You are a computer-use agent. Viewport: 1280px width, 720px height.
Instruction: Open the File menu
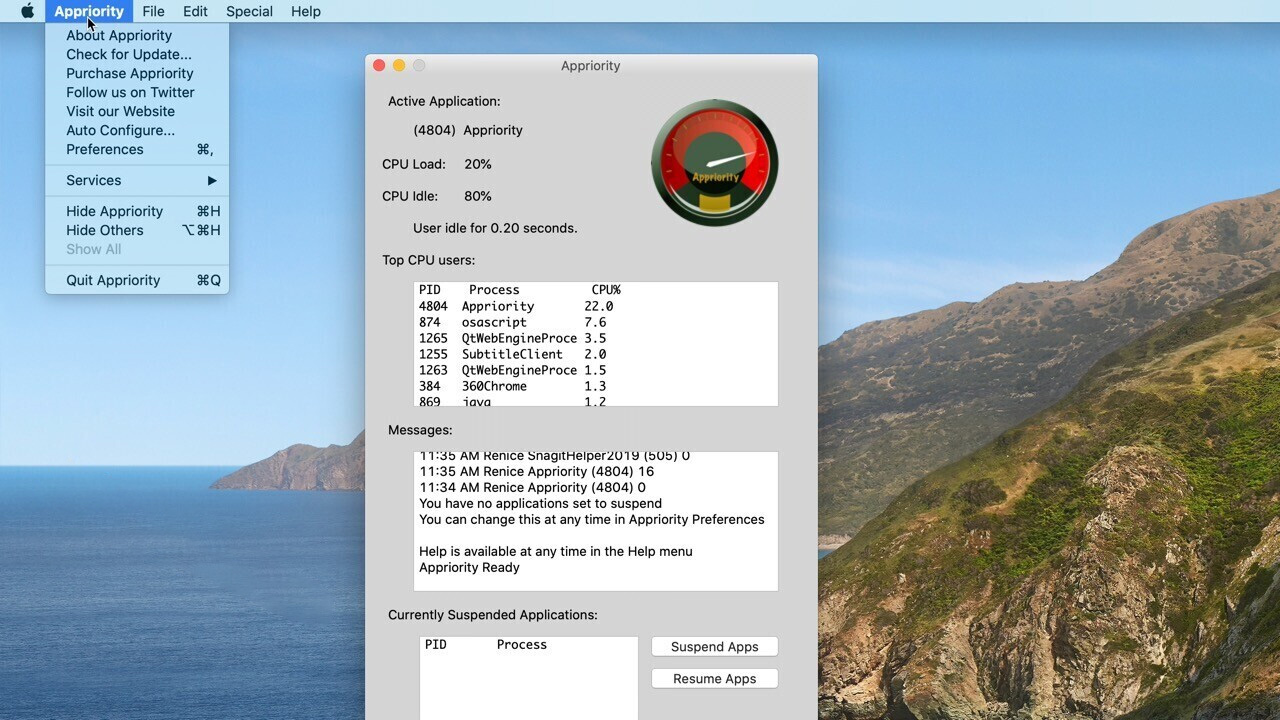(153, 11)
